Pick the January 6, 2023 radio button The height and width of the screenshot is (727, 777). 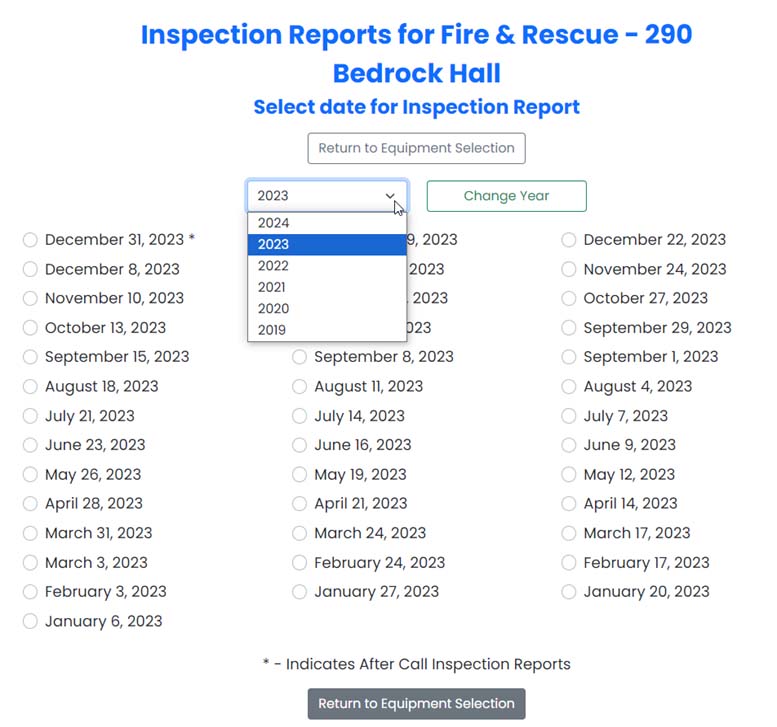pos(30,621)
